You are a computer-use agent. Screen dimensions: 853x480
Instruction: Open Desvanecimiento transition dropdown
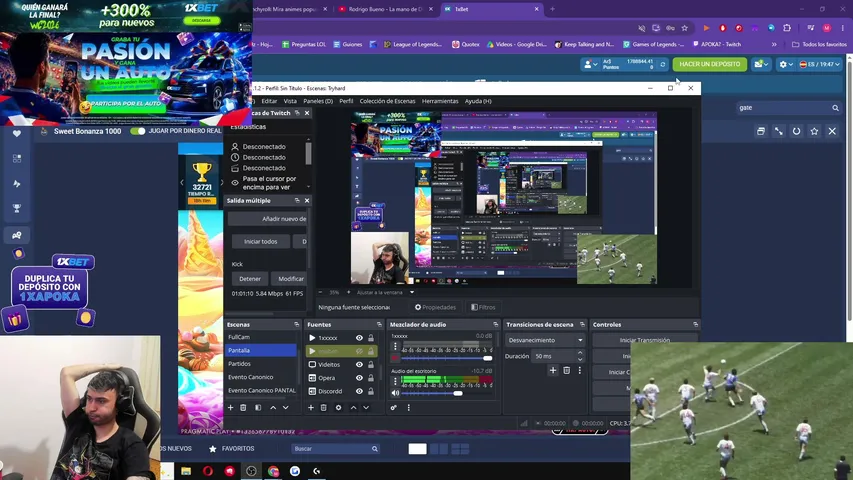click(545, 340)
